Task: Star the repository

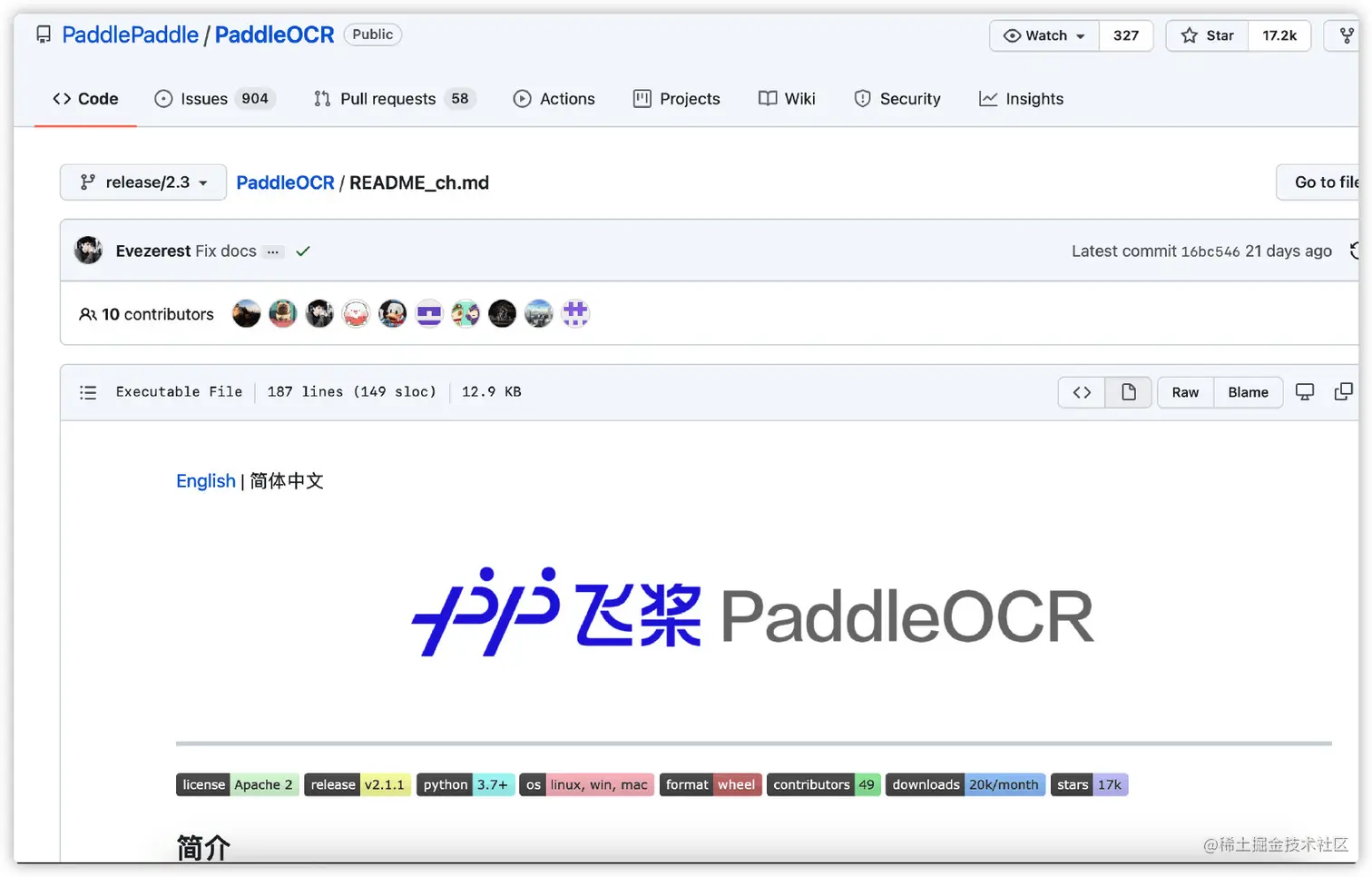Action: (1207, 35)
